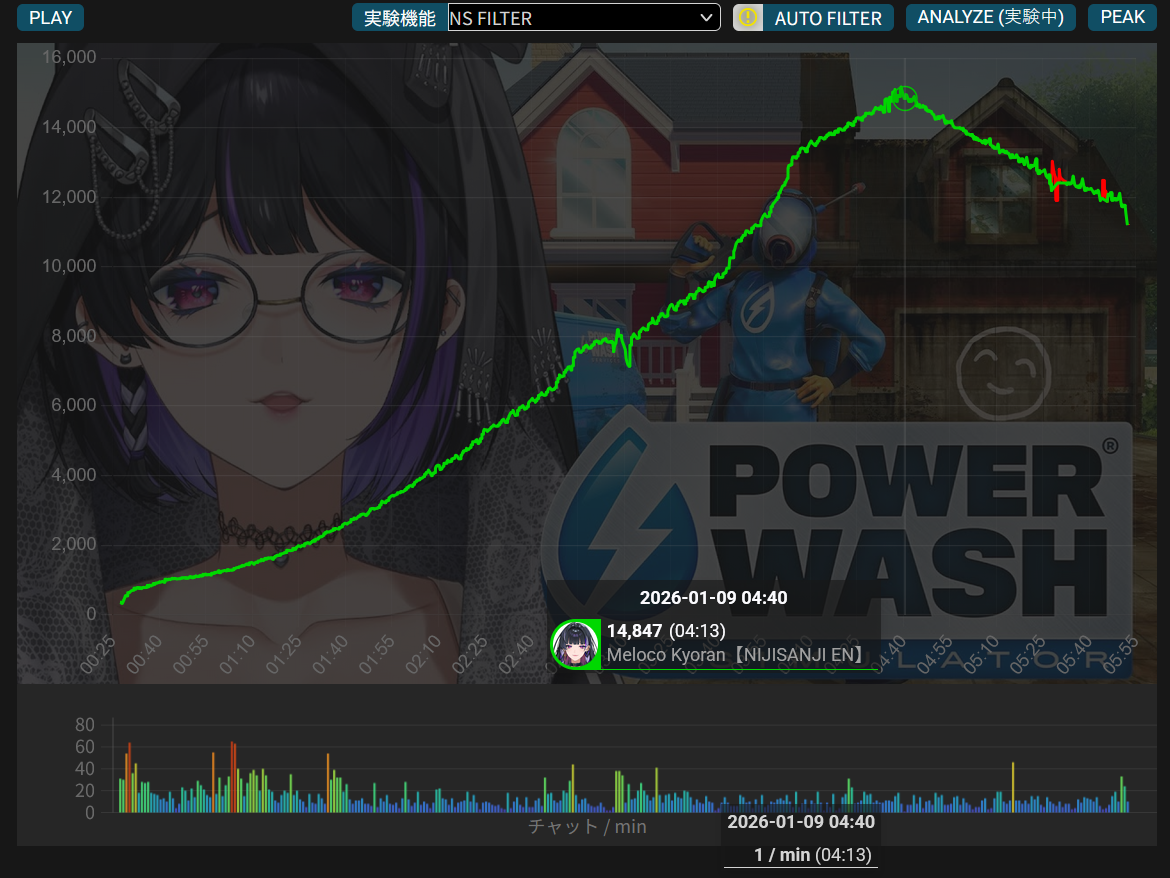Screen dimensions: 1170x878
Task: Click the yellow warning icon on AUTO FILTER
Action: click(x=748, y=18)
